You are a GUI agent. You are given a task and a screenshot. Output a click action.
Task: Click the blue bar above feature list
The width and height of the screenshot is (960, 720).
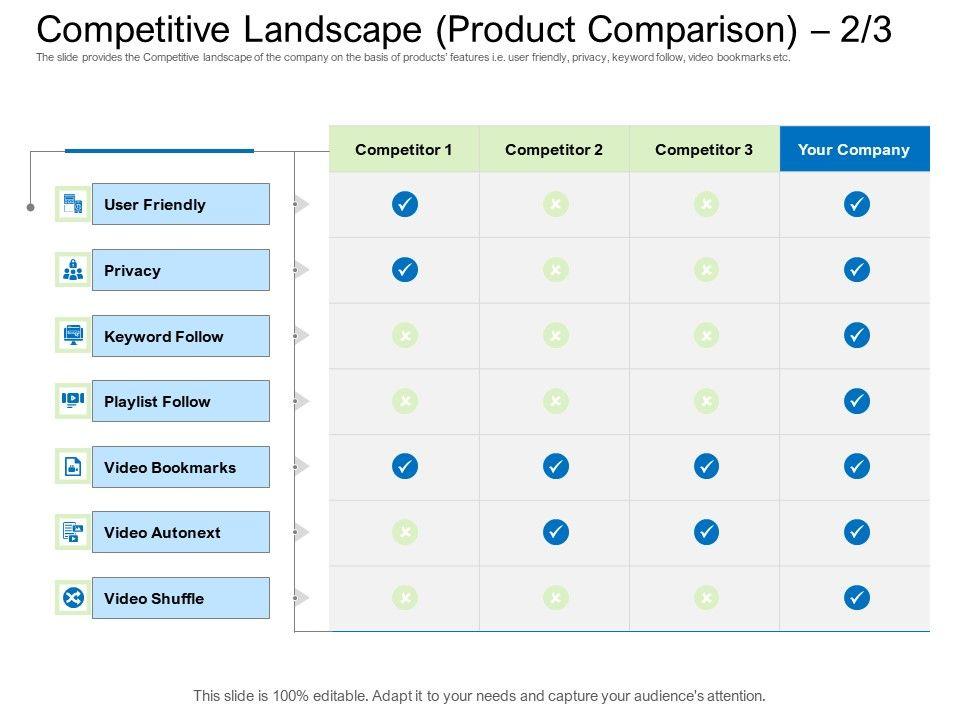(159, 151)
